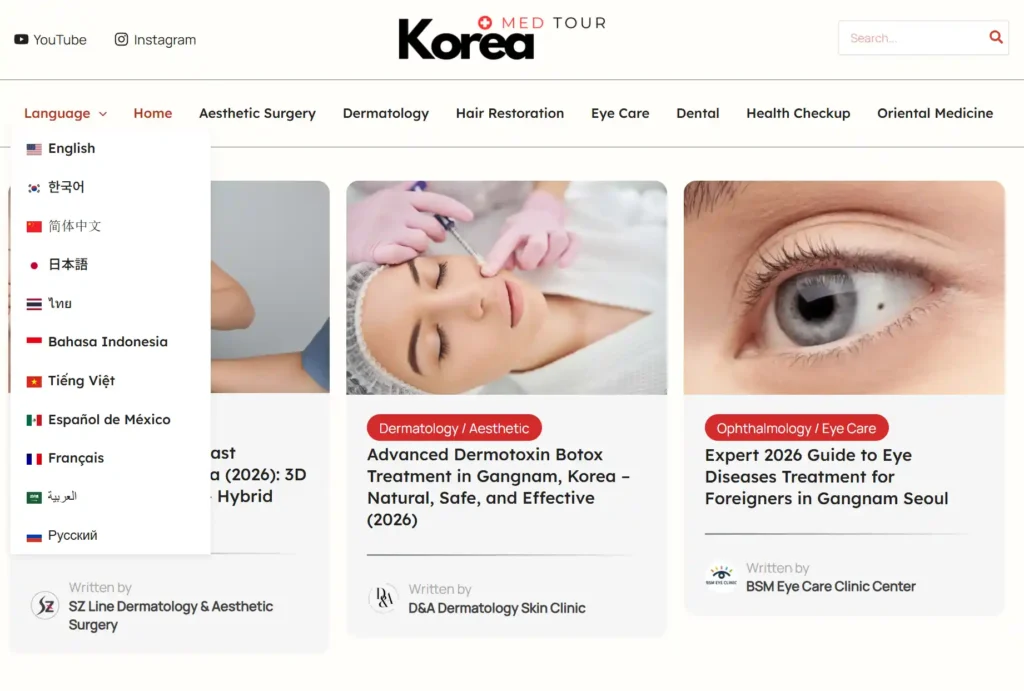Select Français from the language list

77,458
